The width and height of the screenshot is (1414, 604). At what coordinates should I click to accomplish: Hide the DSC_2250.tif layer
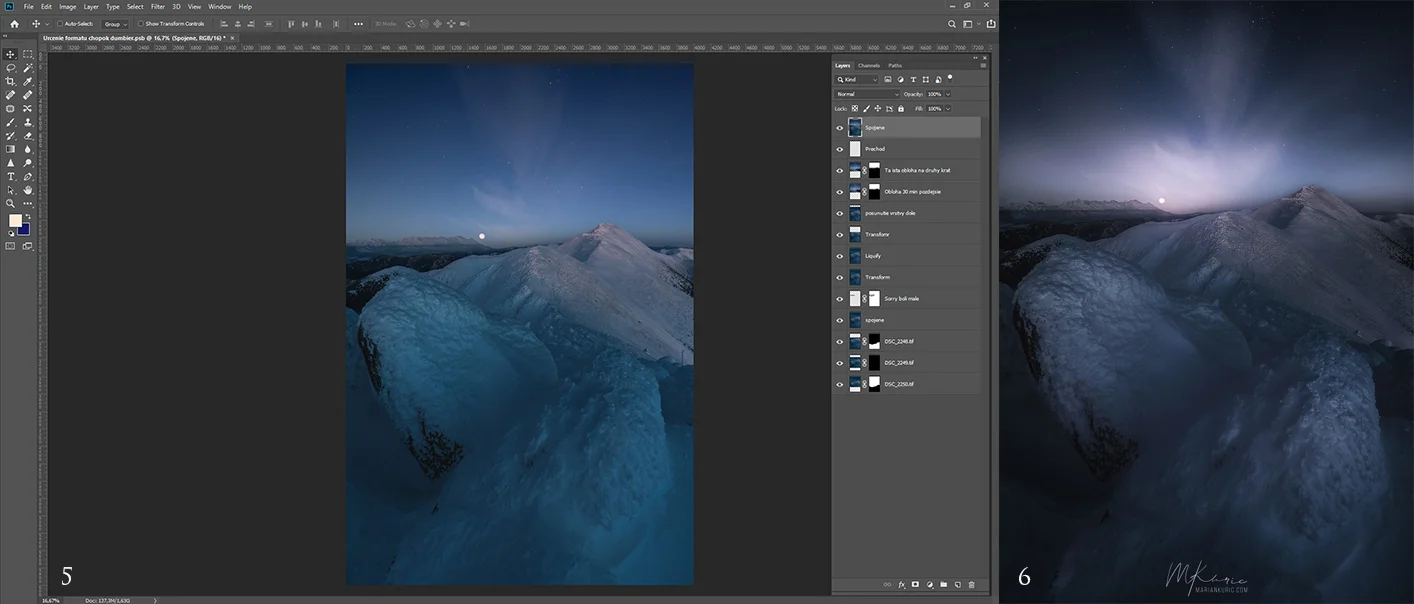click(x=840, y=384)
